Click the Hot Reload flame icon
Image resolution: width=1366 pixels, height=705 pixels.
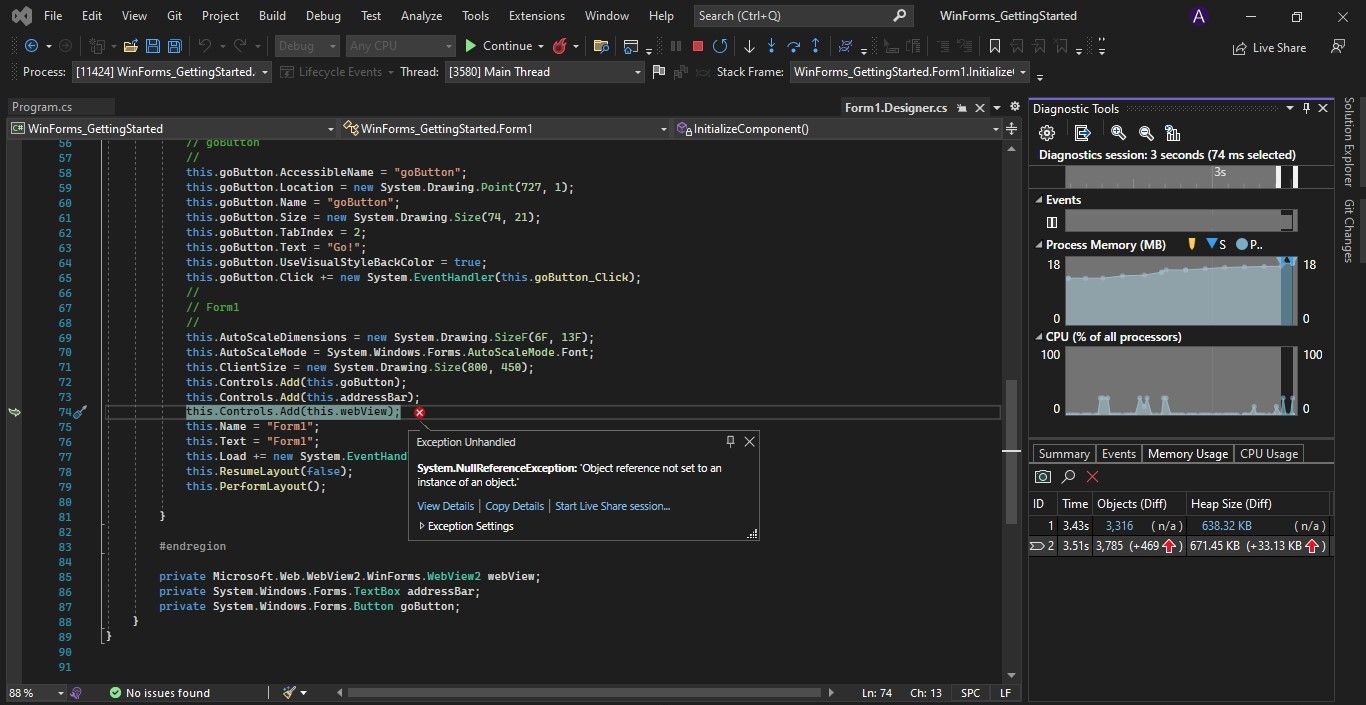point(560,46)
